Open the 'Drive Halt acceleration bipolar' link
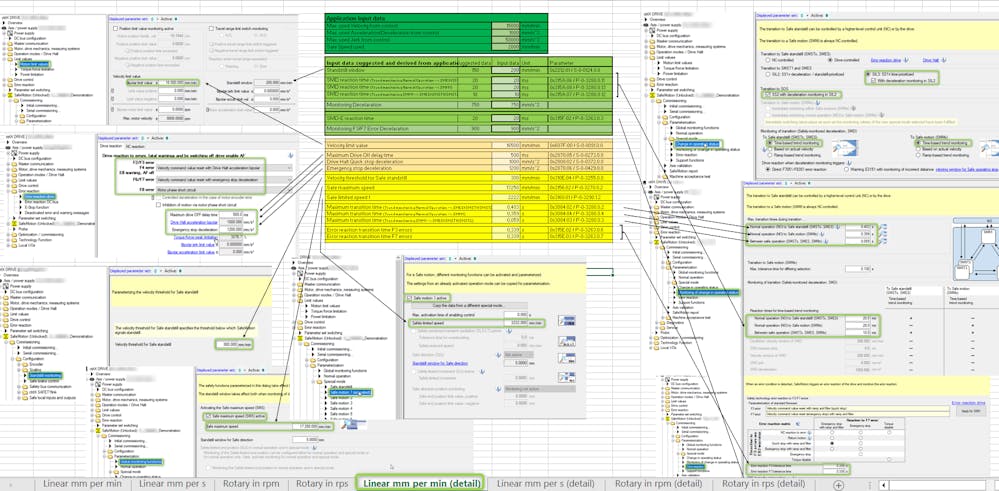 click(x=196, y=222)
